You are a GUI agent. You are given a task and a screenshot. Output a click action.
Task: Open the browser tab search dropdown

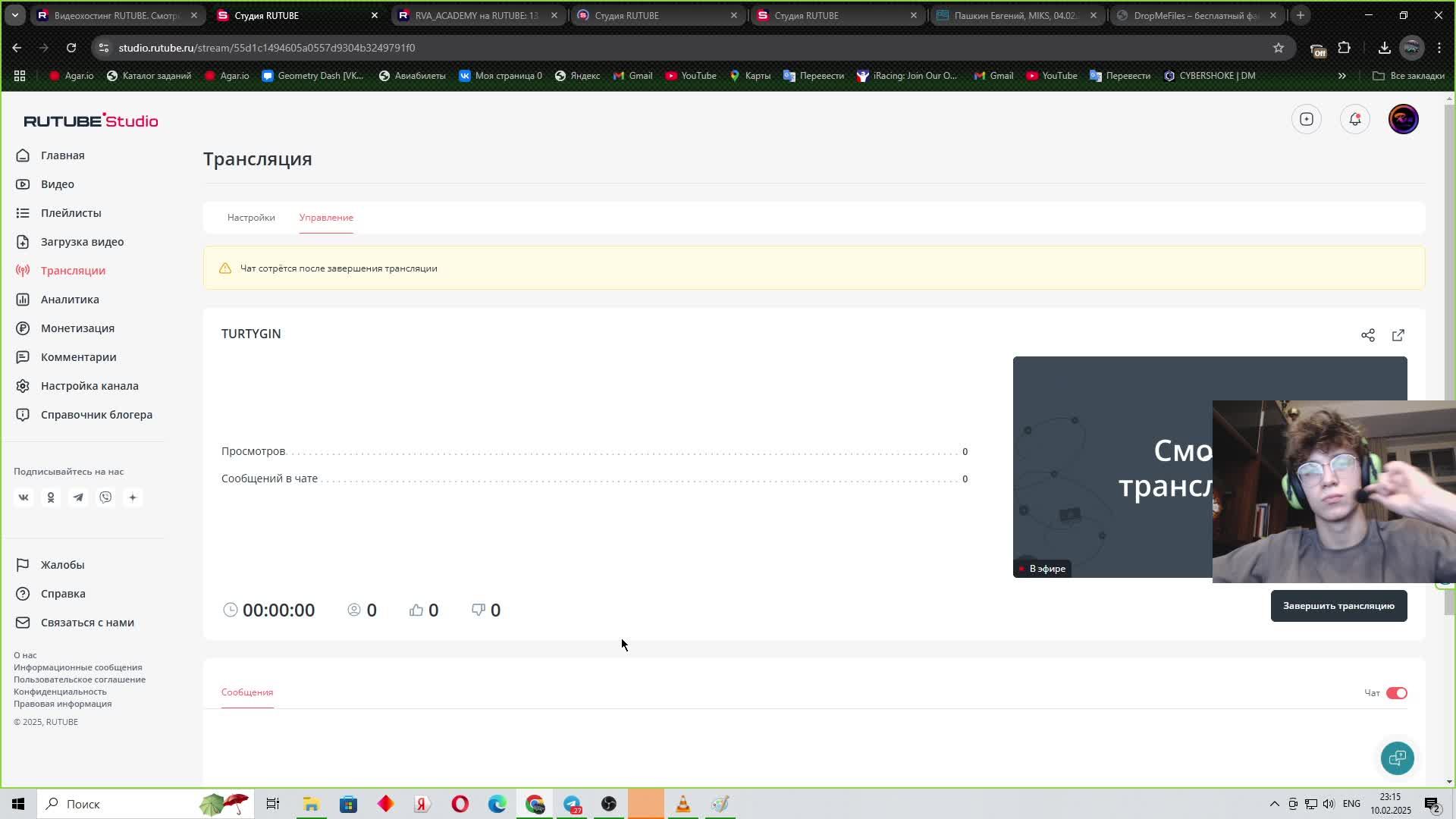pos(14,15)
